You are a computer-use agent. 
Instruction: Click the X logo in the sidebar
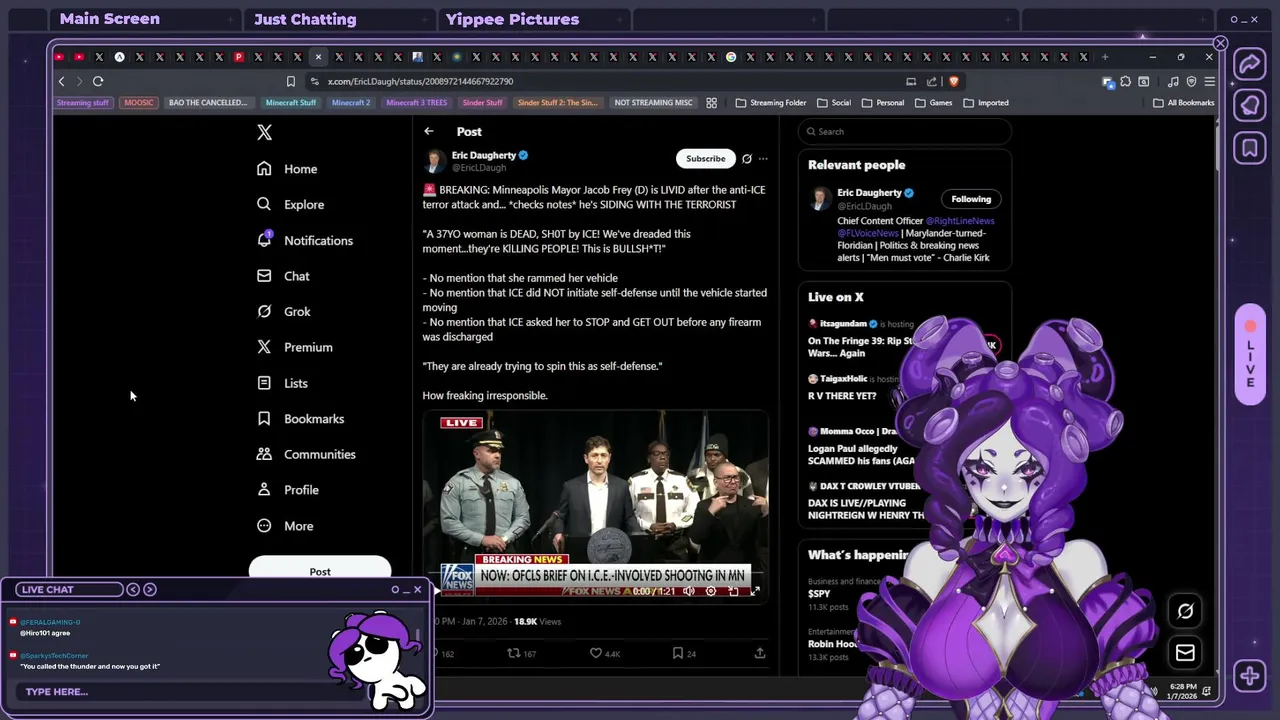(264, 132)
